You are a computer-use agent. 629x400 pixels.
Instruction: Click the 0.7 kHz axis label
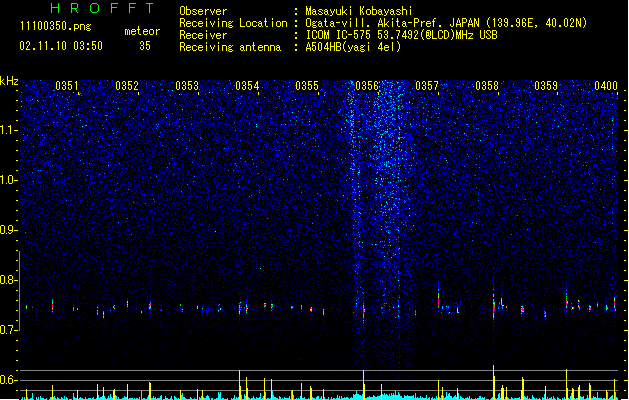(x=9, y=330)
